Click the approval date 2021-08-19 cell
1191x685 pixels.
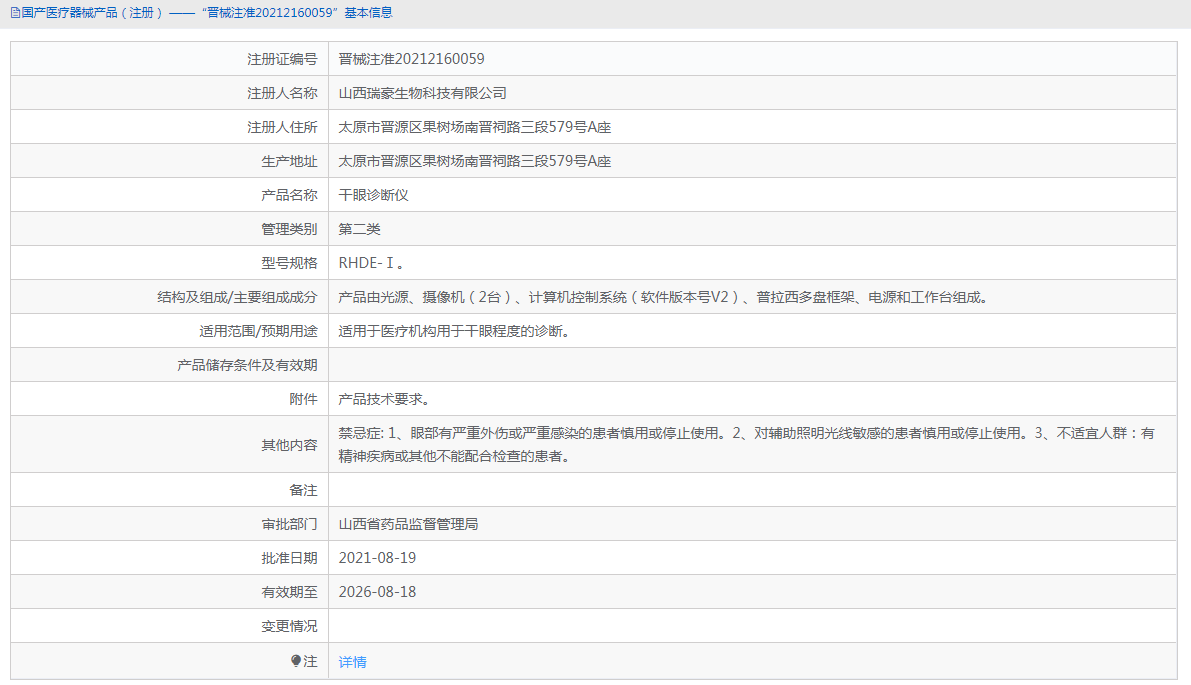(376, 557)
